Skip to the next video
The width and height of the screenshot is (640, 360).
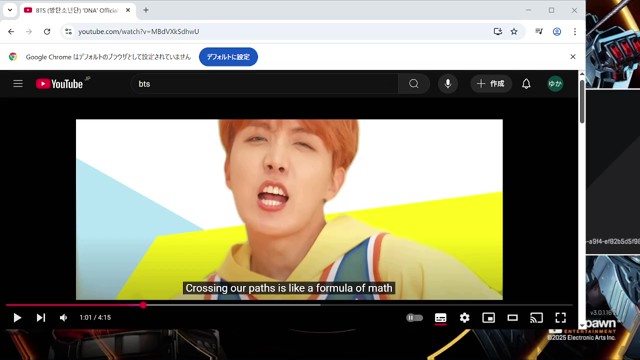point(41,318)
